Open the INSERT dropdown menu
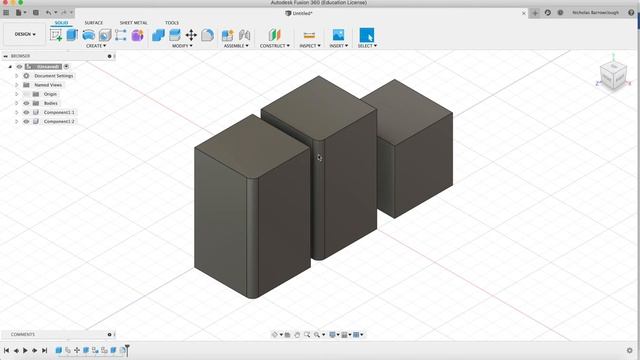The width and height of the screenshot is (640, 360). [x=338, y=46]
